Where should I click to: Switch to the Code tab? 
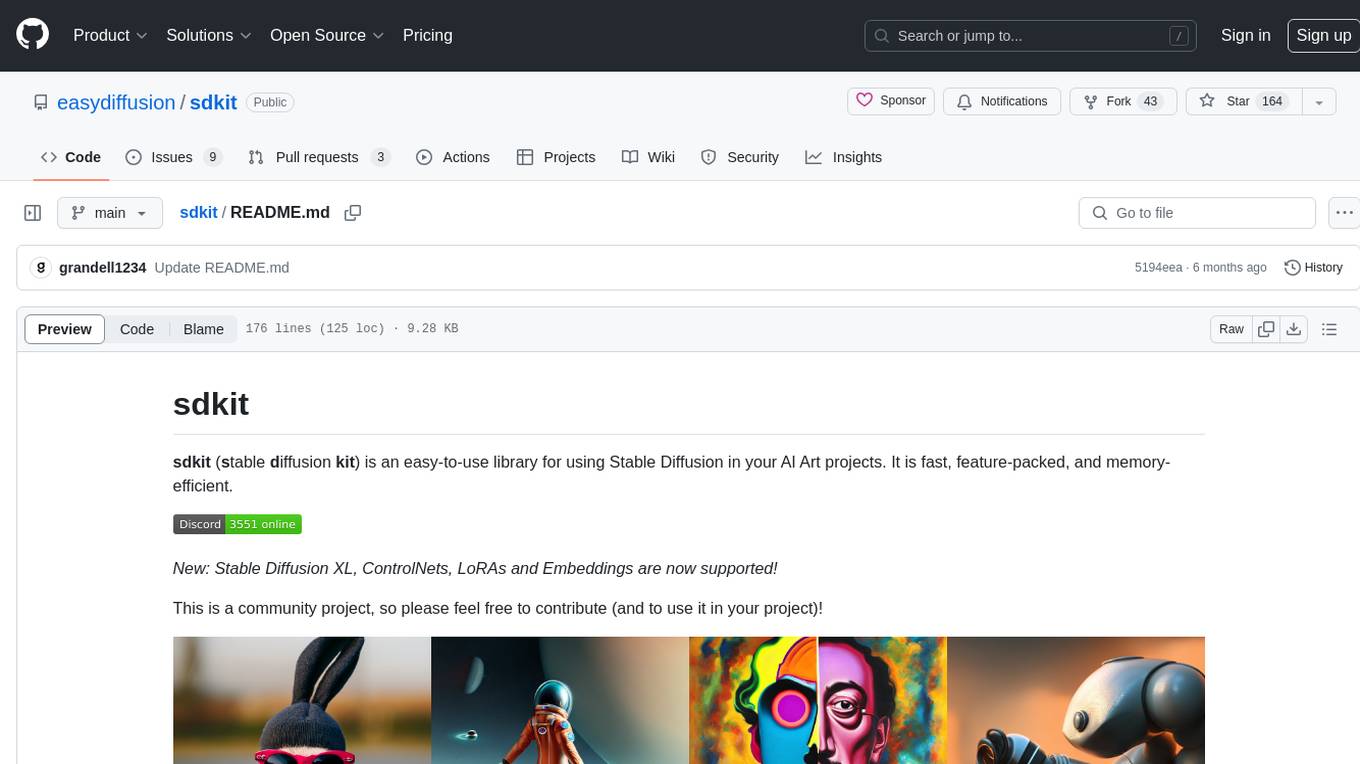[71, 157]
